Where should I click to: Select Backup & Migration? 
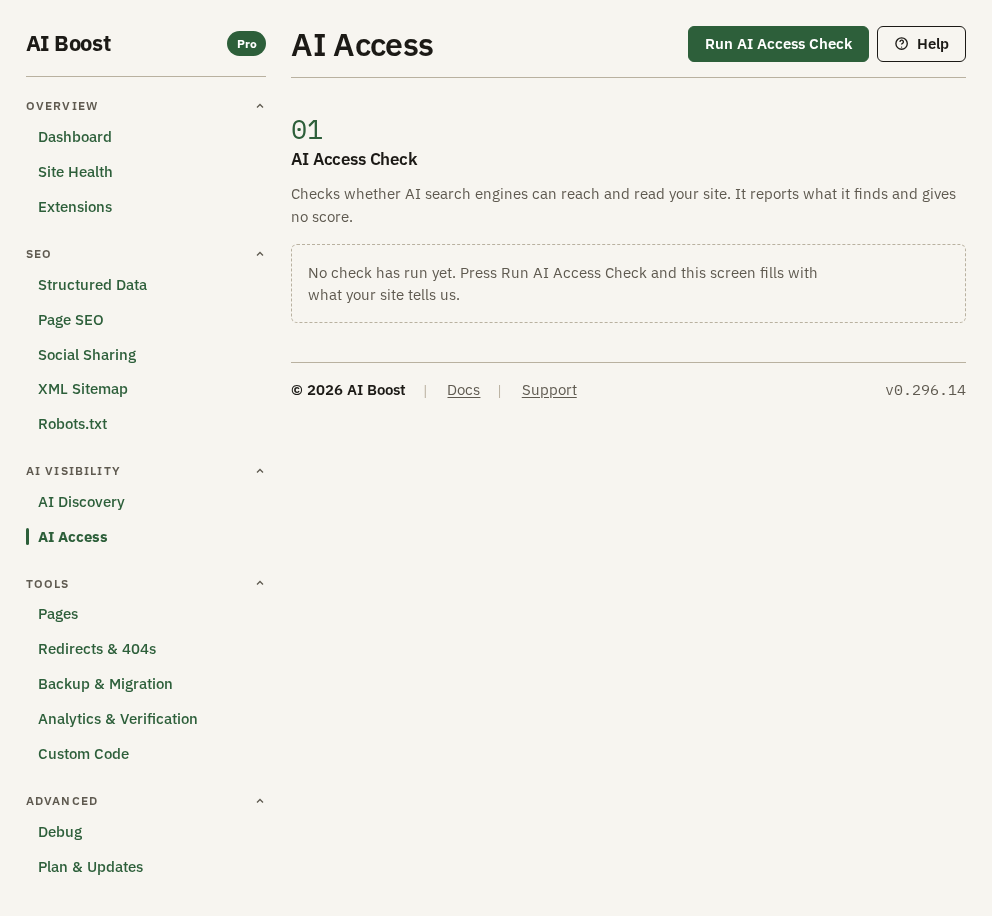tap(105, 684)
